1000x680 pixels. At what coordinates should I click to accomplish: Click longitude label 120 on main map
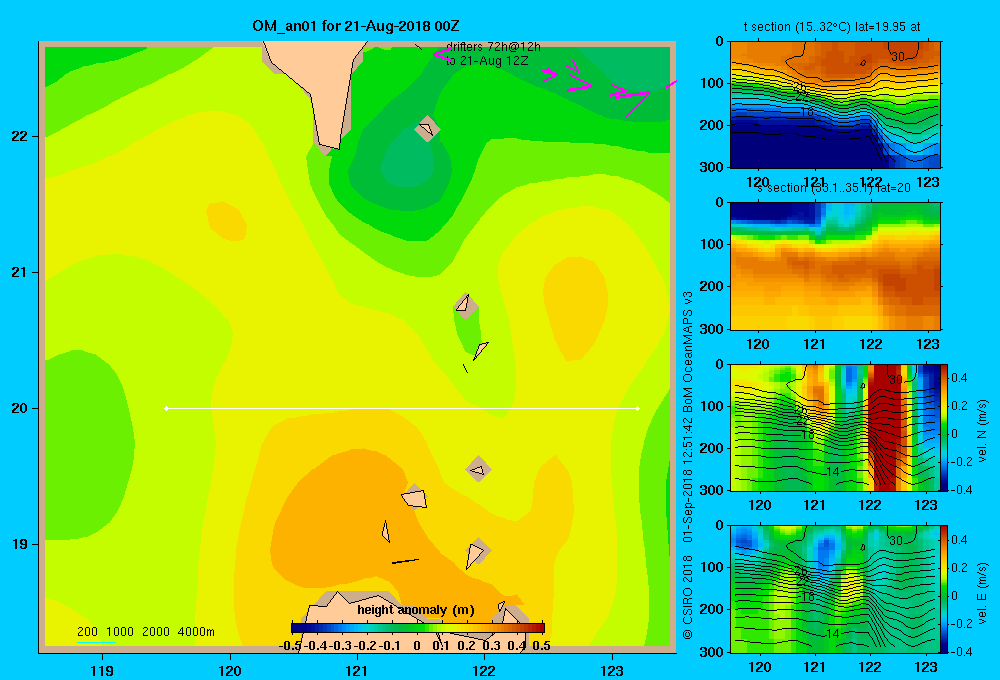point(230,670)
